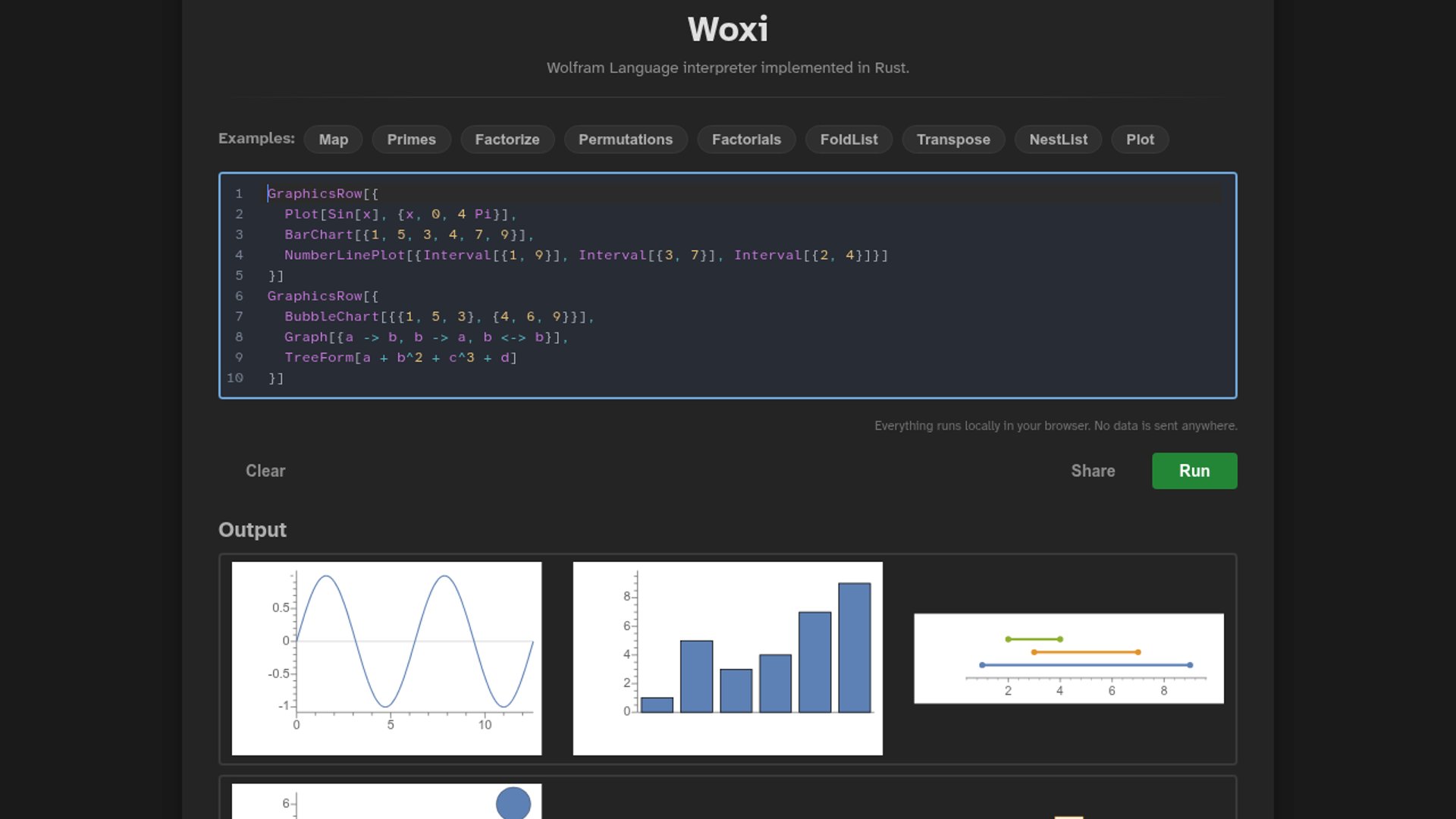
Task: Select the sine wave plot output
Action: tap(387, 658)
